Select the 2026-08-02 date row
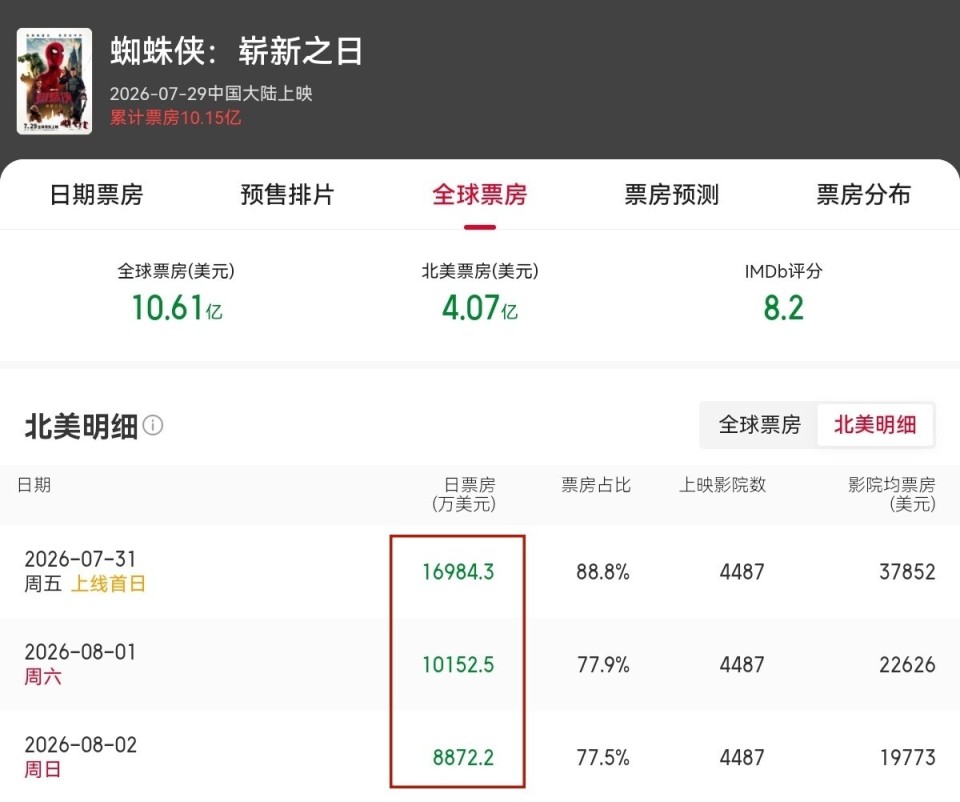Image resolution: width=960 pixels, height=802 pixels. (480, 757)
